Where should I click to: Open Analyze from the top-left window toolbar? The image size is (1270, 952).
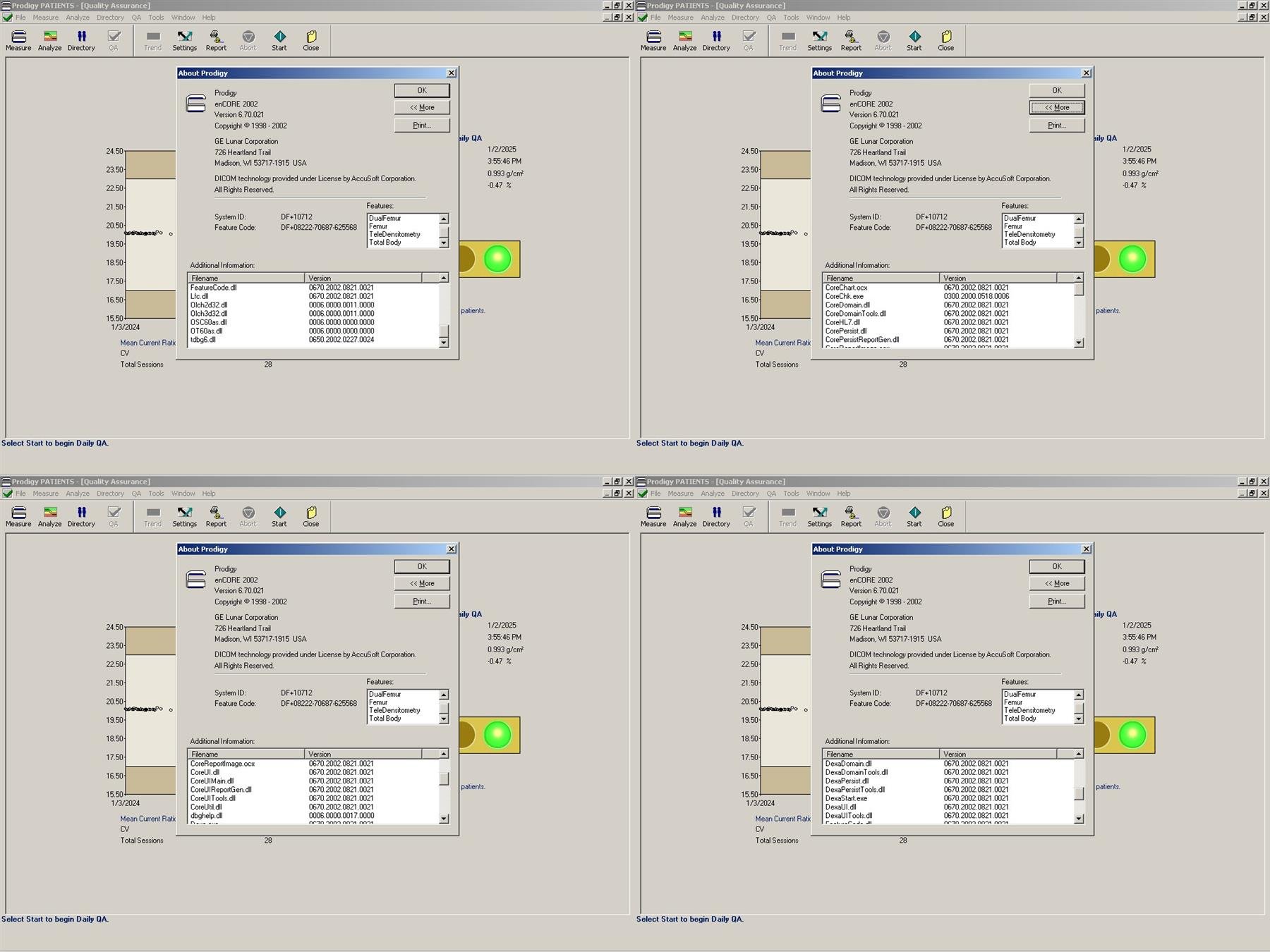pos(49,40)
